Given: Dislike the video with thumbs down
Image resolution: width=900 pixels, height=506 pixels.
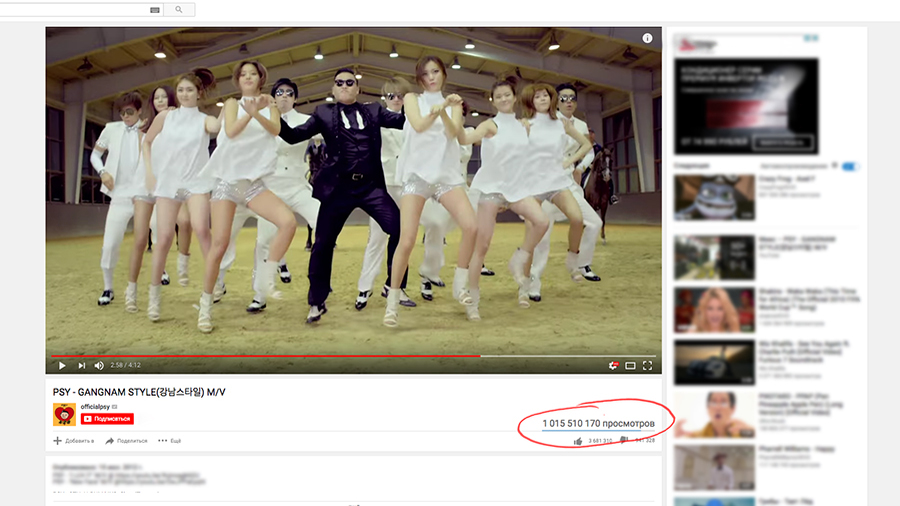Looking at the screenshot, I should point(624,441).
